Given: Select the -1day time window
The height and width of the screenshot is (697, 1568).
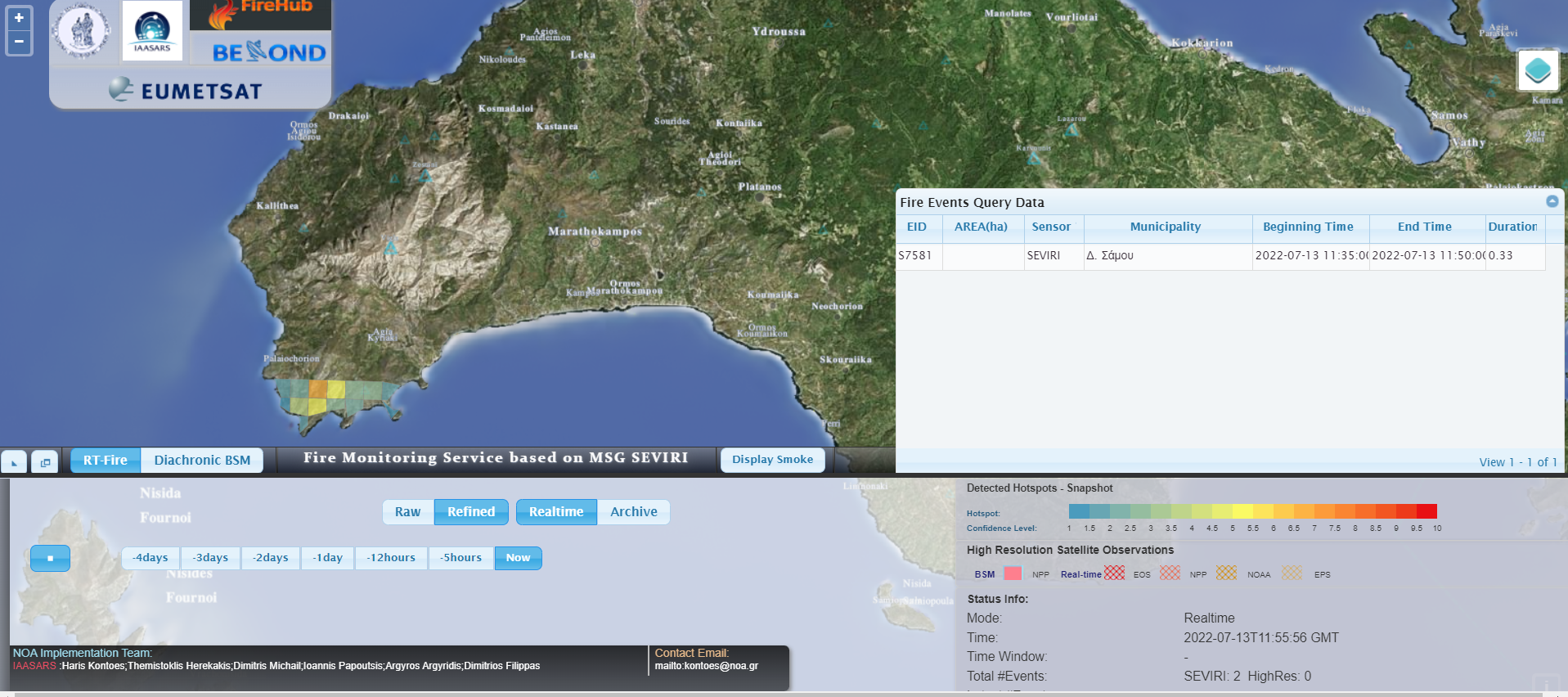Looking at the screenshot, I should point(327,558).
